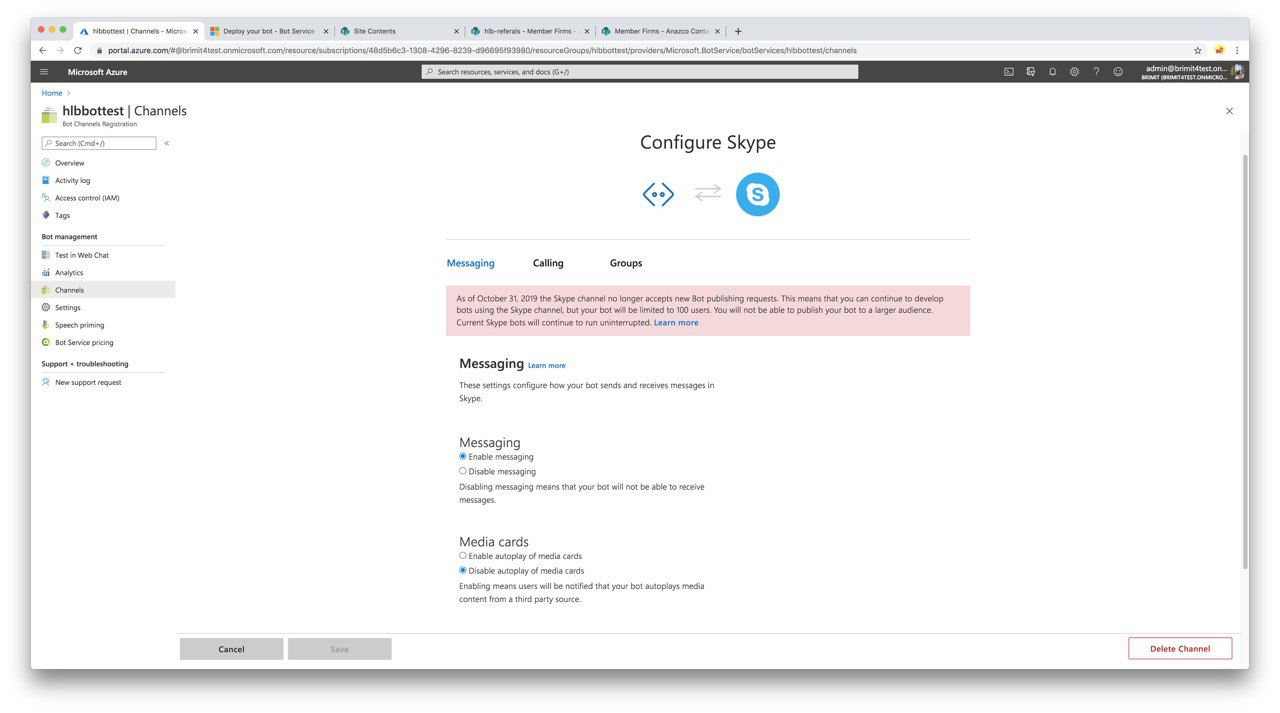1280x713 pixels.
Task: Click the browser forward arrow
Action: 60,50
